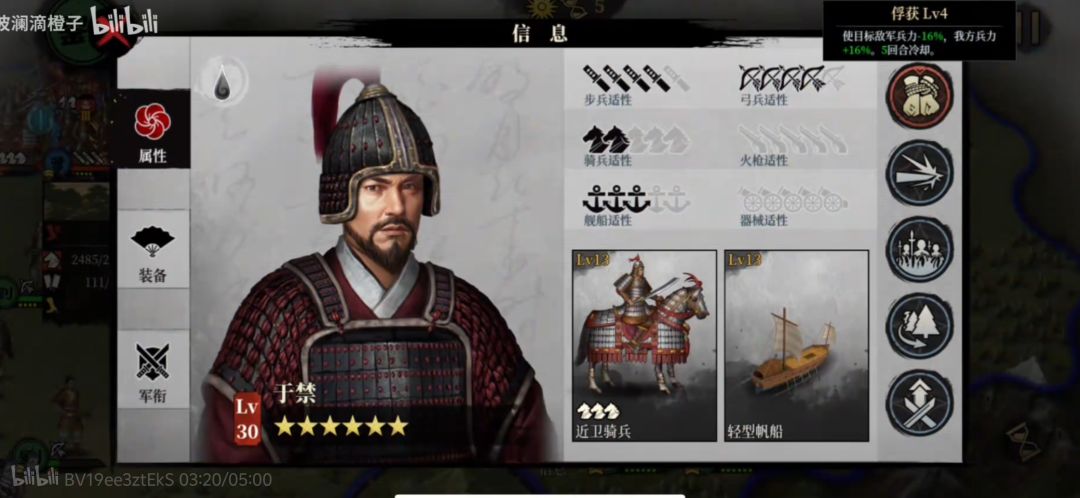Image resolution: width=1080 pixels, height=498 pixels.
Task: Click the 骑兵适性 cavalry aptitude horses
Action: point(635,140)
